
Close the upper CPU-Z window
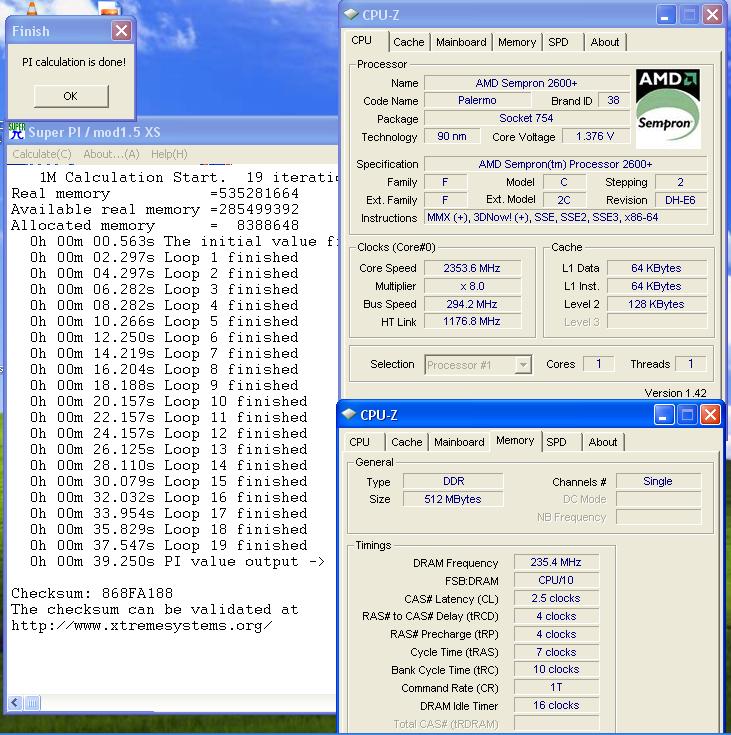click(x=713, y=15)
